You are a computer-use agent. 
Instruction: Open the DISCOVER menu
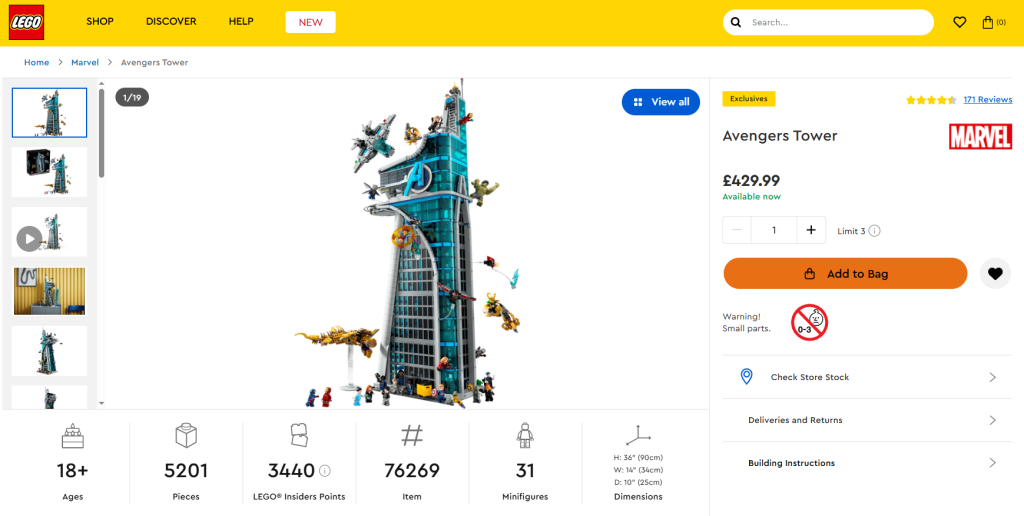click(x=171, y=22)
